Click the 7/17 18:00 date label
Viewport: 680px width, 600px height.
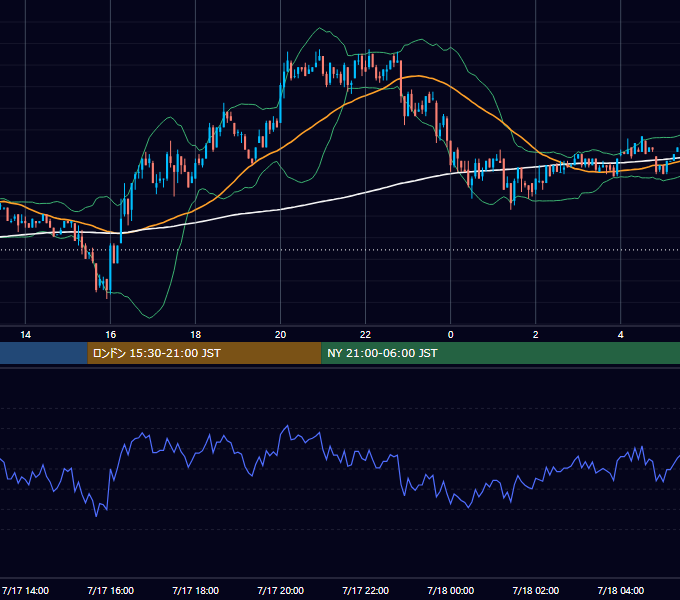coord(196,590)
